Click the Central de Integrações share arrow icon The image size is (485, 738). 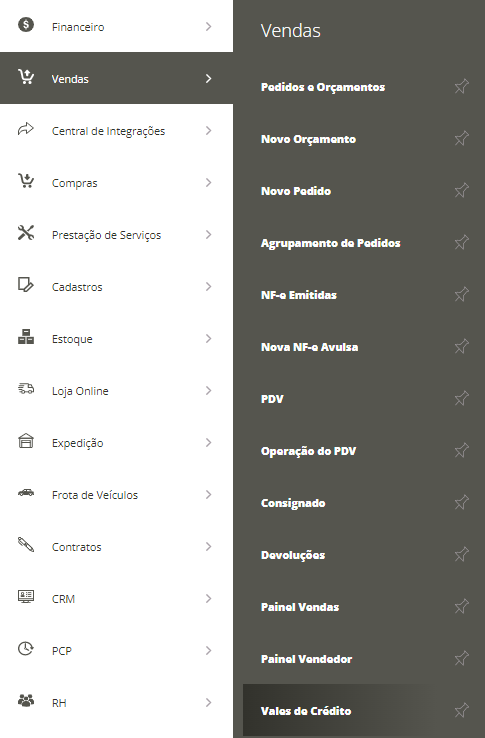coord(26,128)
